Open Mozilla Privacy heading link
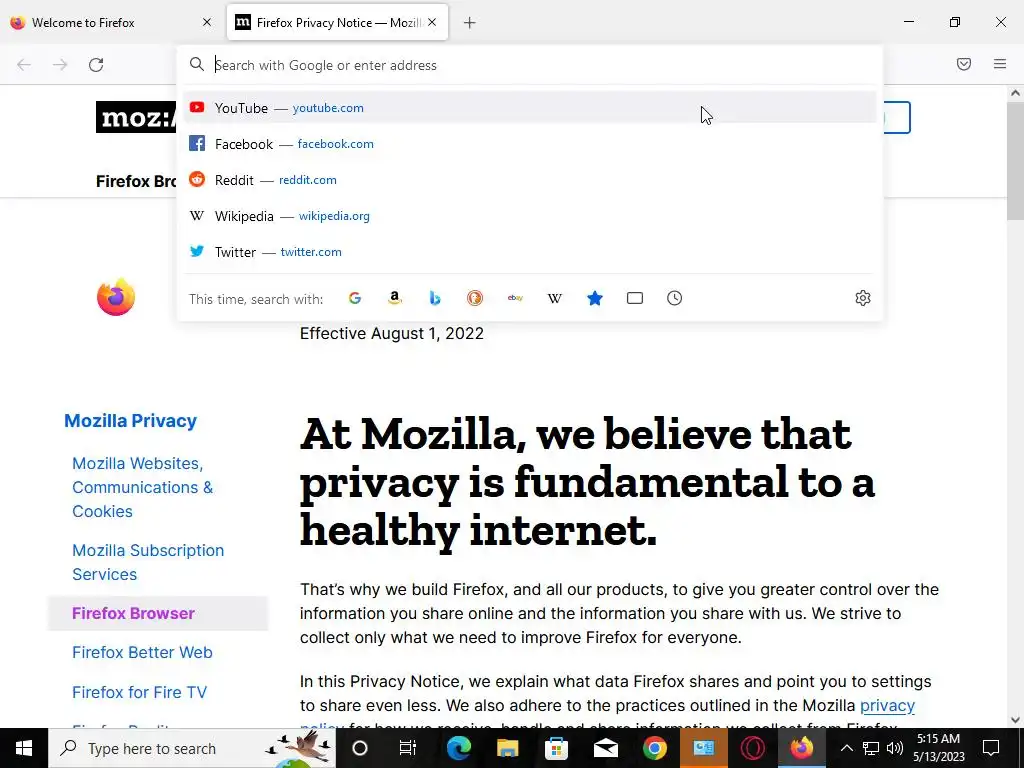This screenshot has height=768, width=1024. tap(131, 421)
